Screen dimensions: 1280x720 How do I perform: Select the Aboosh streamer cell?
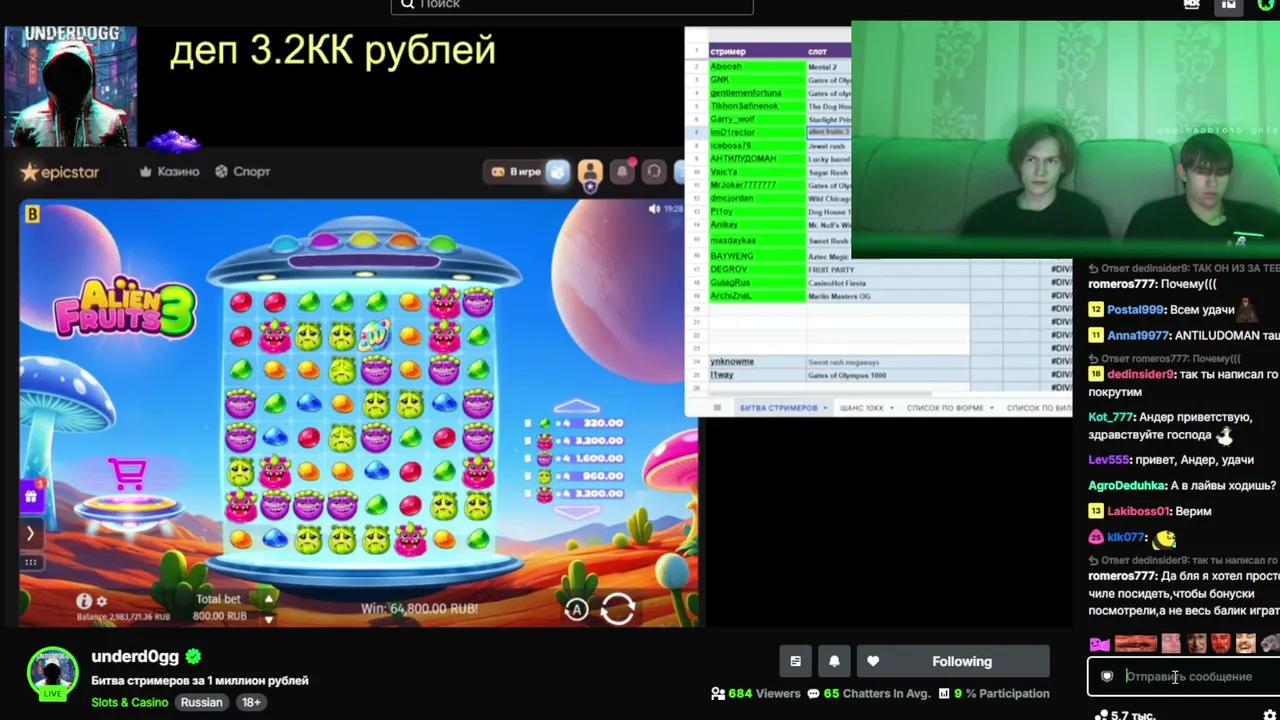click(x=757, y=66)
